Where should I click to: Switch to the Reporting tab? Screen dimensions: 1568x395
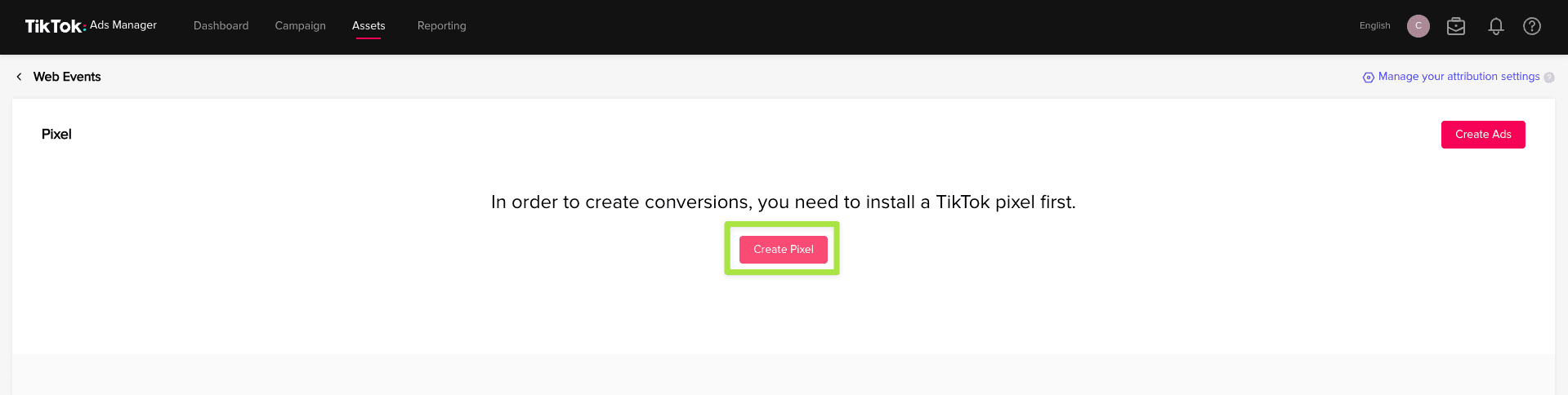[441, 26]
